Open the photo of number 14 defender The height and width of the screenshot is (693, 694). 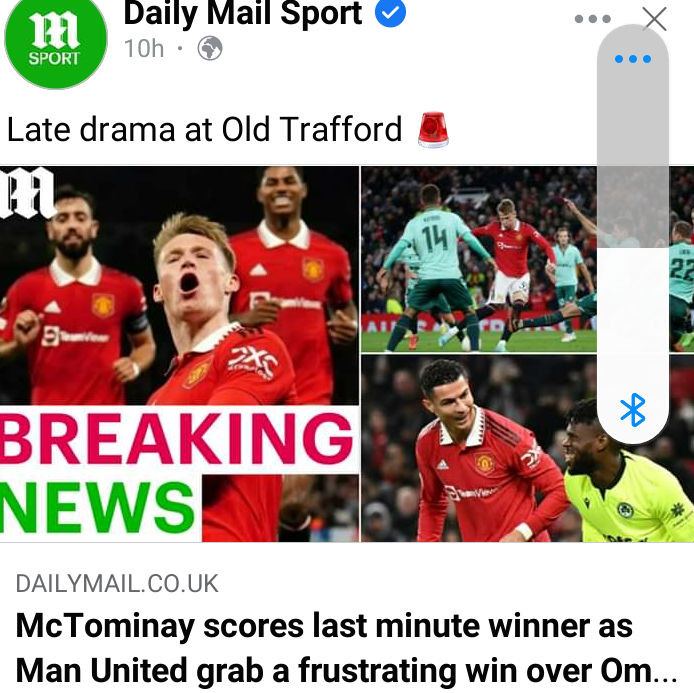click(478, 259)
